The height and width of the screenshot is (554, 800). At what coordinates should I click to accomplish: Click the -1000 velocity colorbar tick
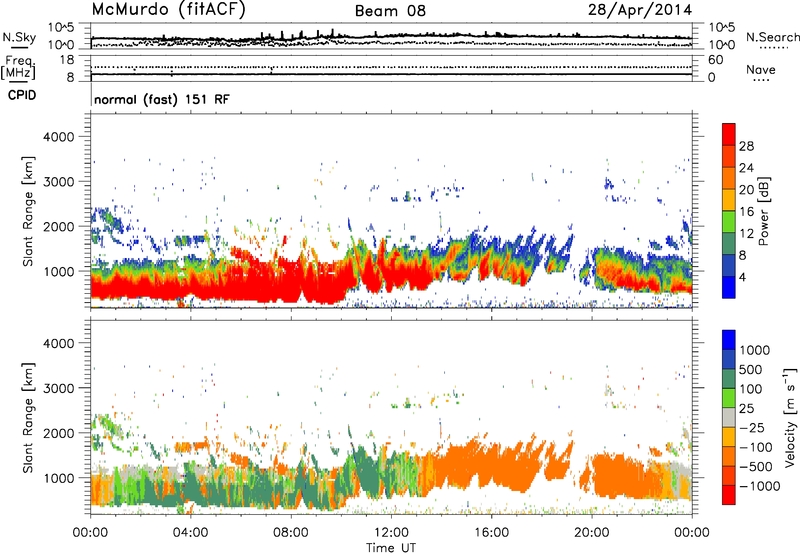point(759,486)
